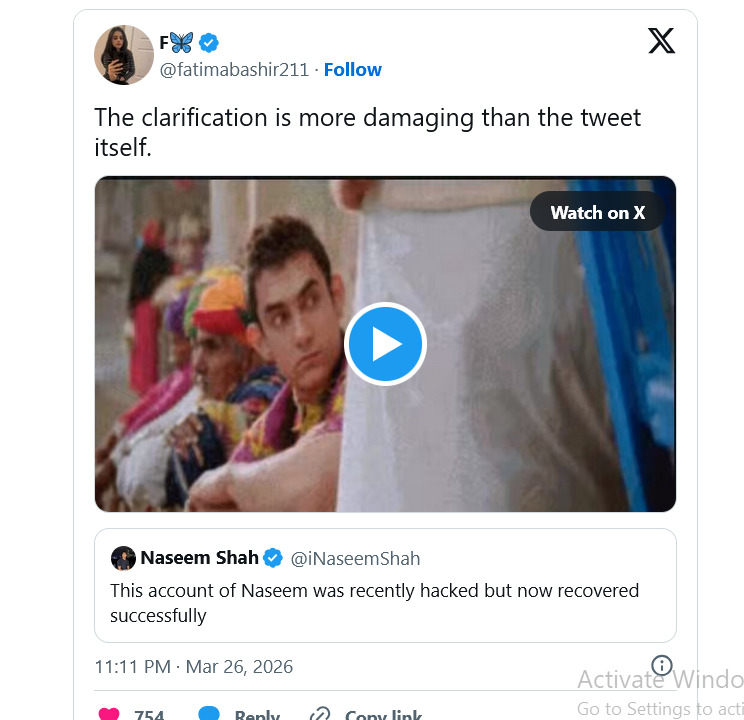Viewport: 744px width, 720px height.
Task: Open the X logo link
Action: 661,41
